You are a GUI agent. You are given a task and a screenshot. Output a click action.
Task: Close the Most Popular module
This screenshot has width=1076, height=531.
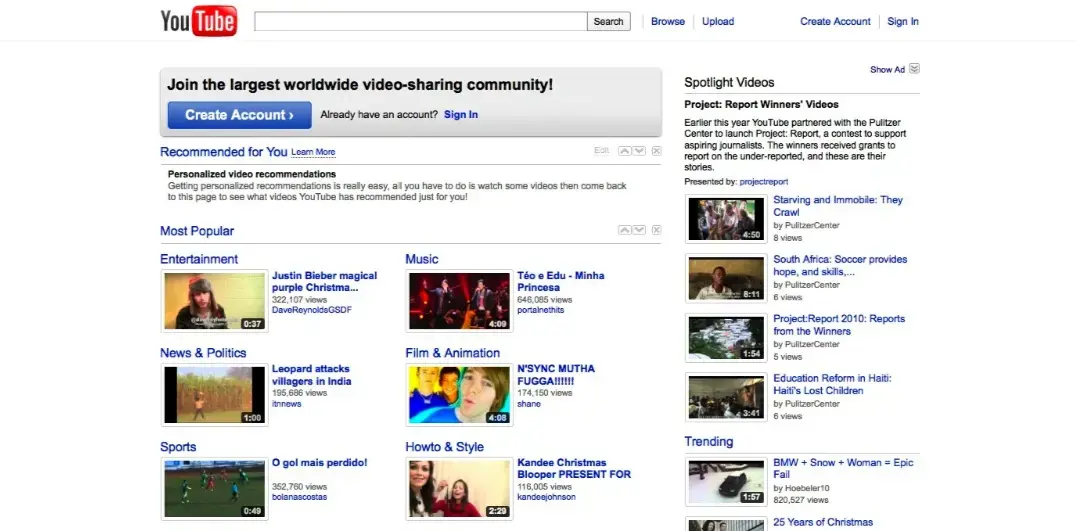pyautogui.click(x=657, y=230)
